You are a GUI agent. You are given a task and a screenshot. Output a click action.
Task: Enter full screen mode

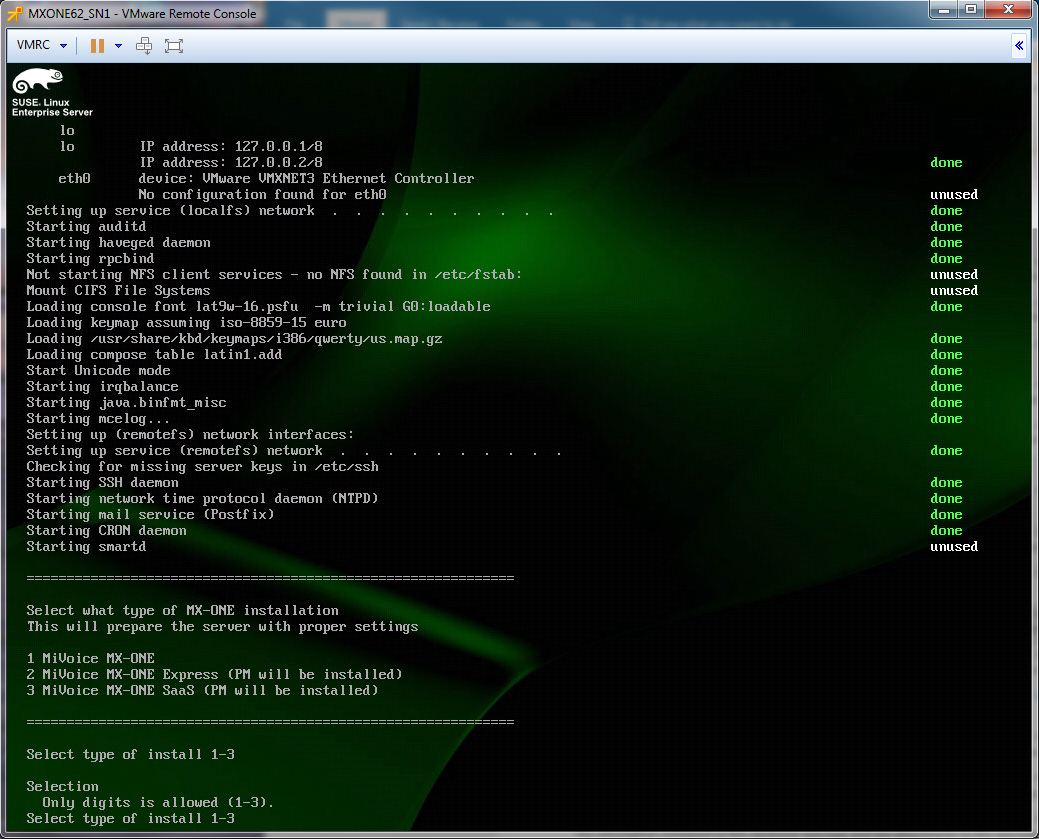[x=174, y=46]
